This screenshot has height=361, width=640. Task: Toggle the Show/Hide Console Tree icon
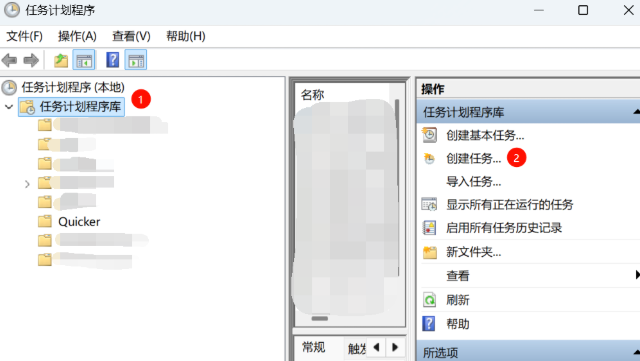click(x=84, y=60)
